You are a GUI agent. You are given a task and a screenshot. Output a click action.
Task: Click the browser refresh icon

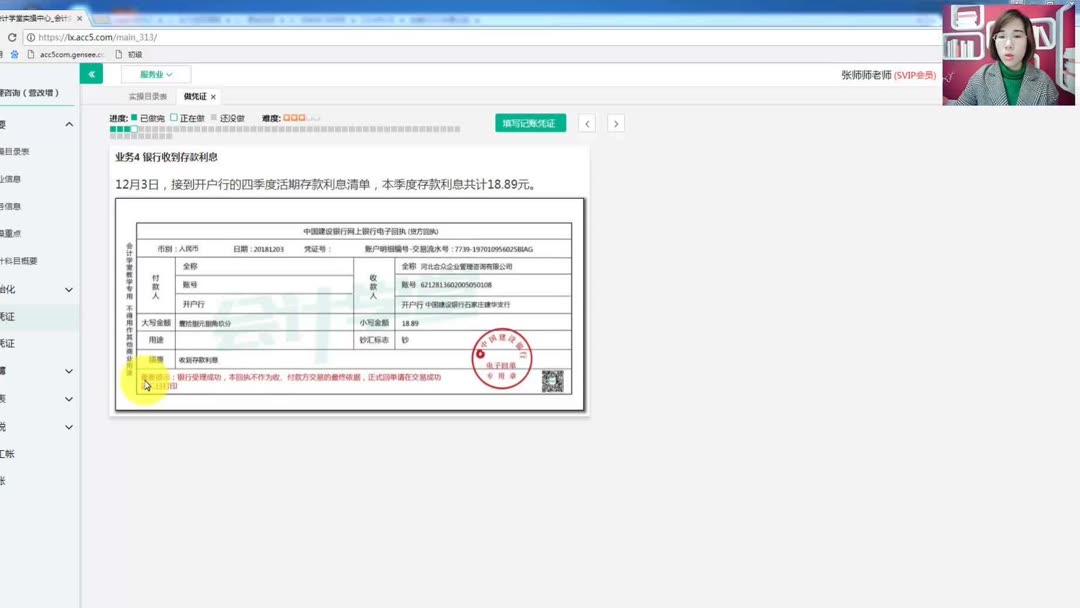click(x=12, y=37)
